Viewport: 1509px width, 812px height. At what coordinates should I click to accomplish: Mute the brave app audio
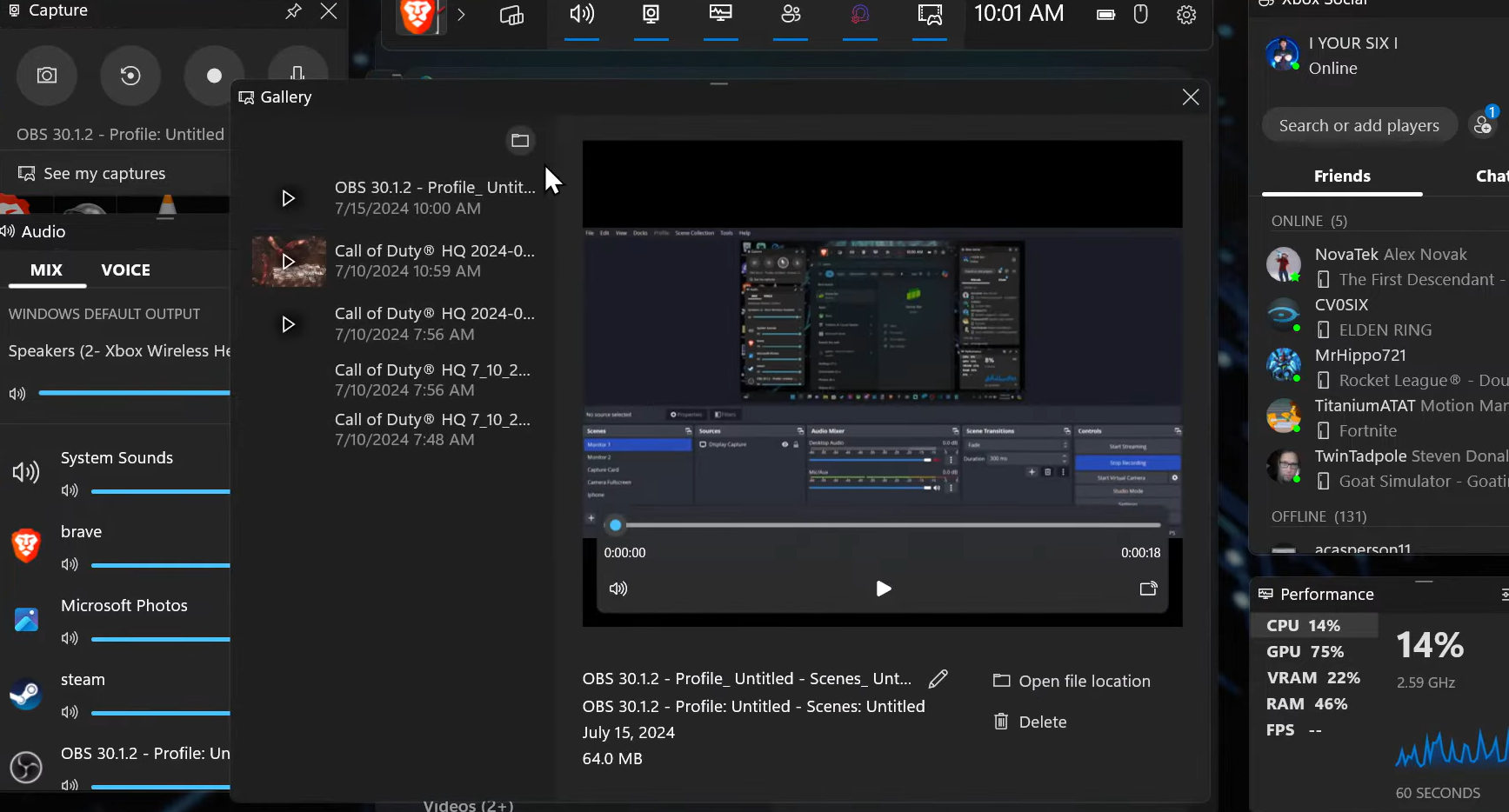(70, 565)
